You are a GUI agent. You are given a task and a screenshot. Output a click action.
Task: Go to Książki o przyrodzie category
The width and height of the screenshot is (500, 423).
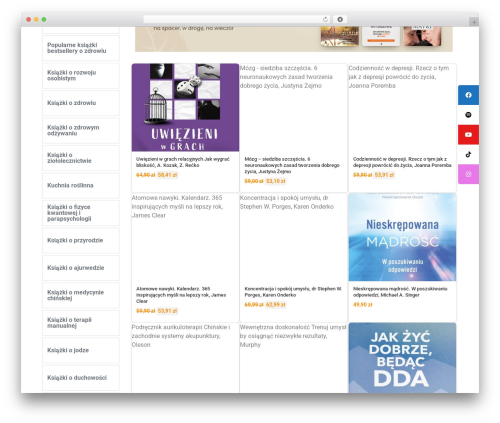(81, 240)
